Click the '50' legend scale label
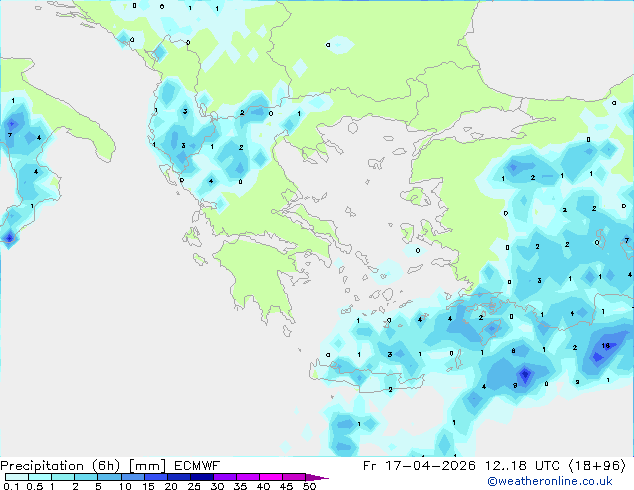The image size is (634, 490). pyautogui.click(x=309, y=486)
